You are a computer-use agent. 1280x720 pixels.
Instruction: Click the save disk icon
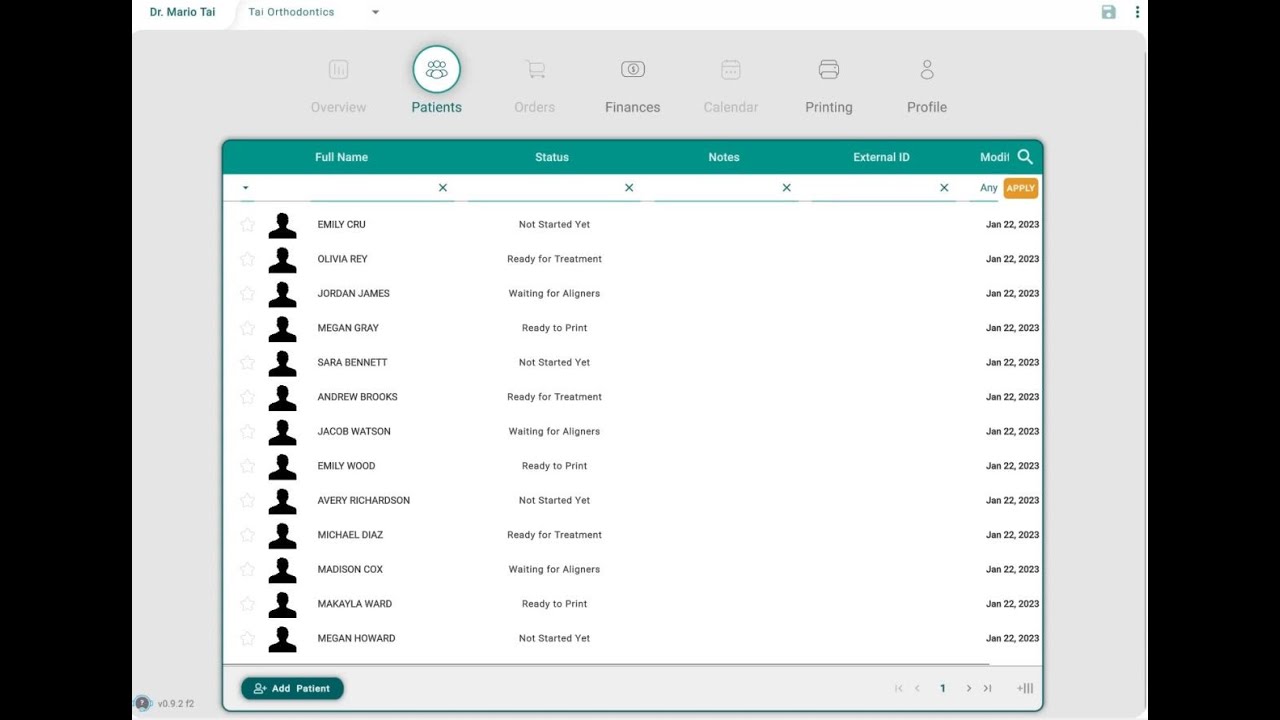[x=1108, y=12]
